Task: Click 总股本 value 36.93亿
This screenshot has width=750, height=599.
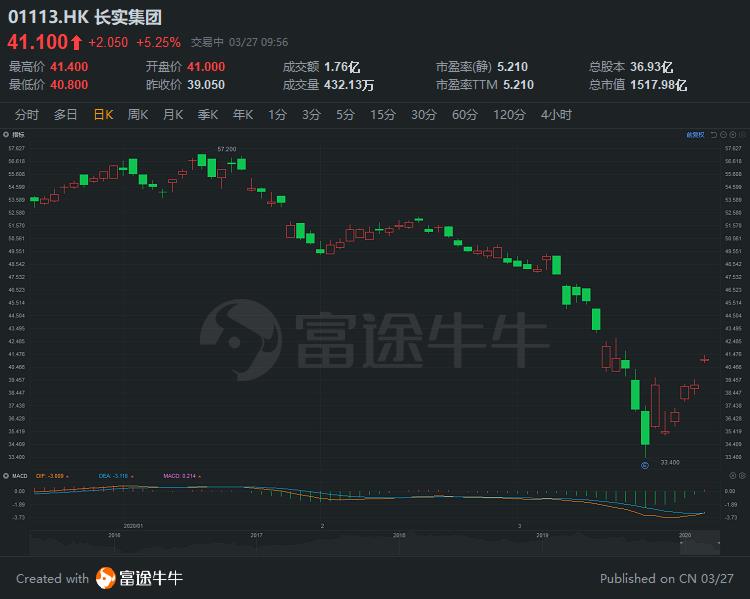Action: point(651,67)
